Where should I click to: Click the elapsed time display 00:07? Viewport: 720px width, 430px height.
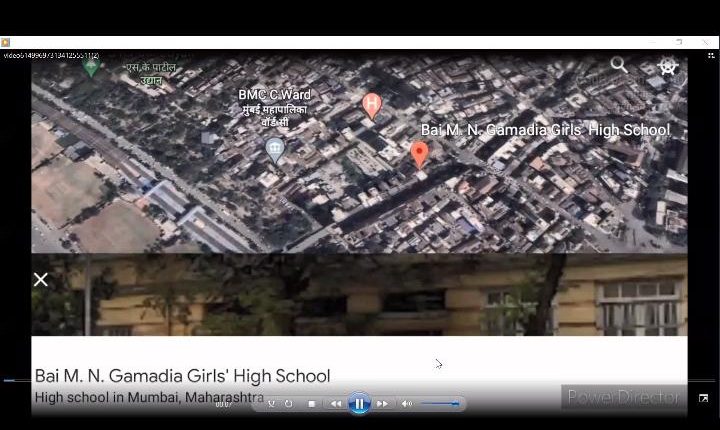[223, 405]
